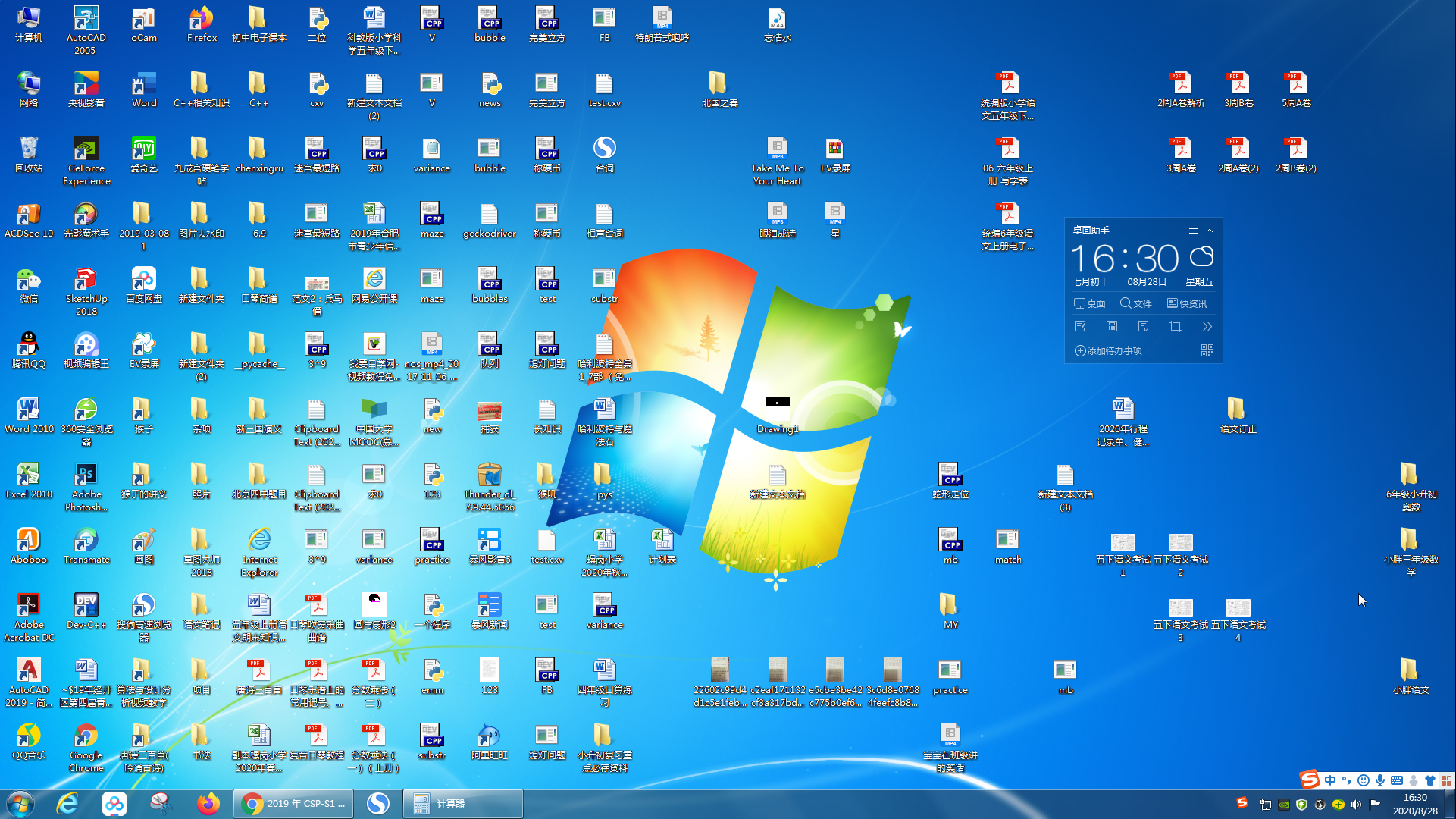Image resolution: width=1456 pixels, height=819 pixels.
Task: Open the Windows Start menu
Action: (x=20, y=804)
